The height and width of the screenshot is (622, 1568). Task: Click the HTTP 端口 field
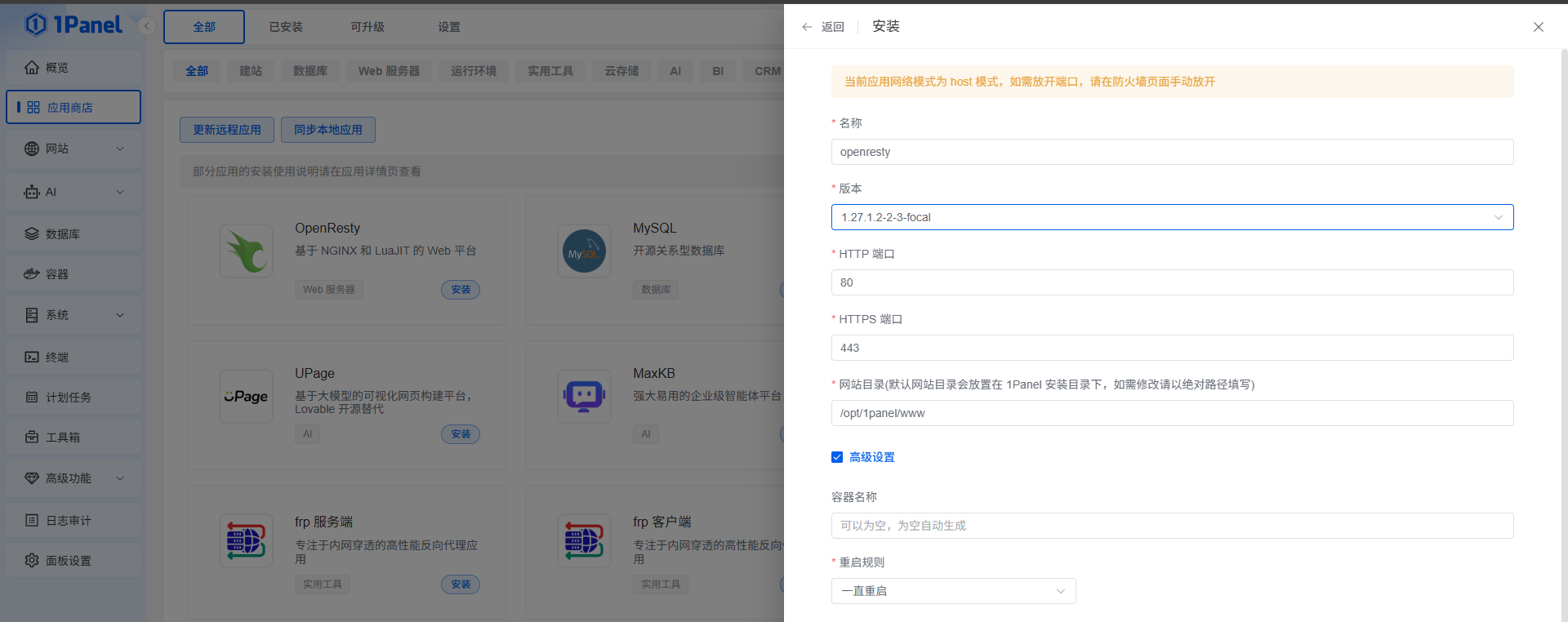pos(1172,282)
